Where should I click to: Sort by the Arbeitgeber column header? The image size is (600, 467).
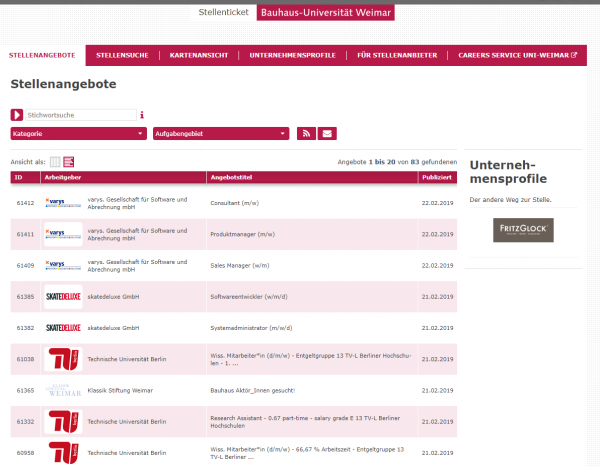(123, 177)
